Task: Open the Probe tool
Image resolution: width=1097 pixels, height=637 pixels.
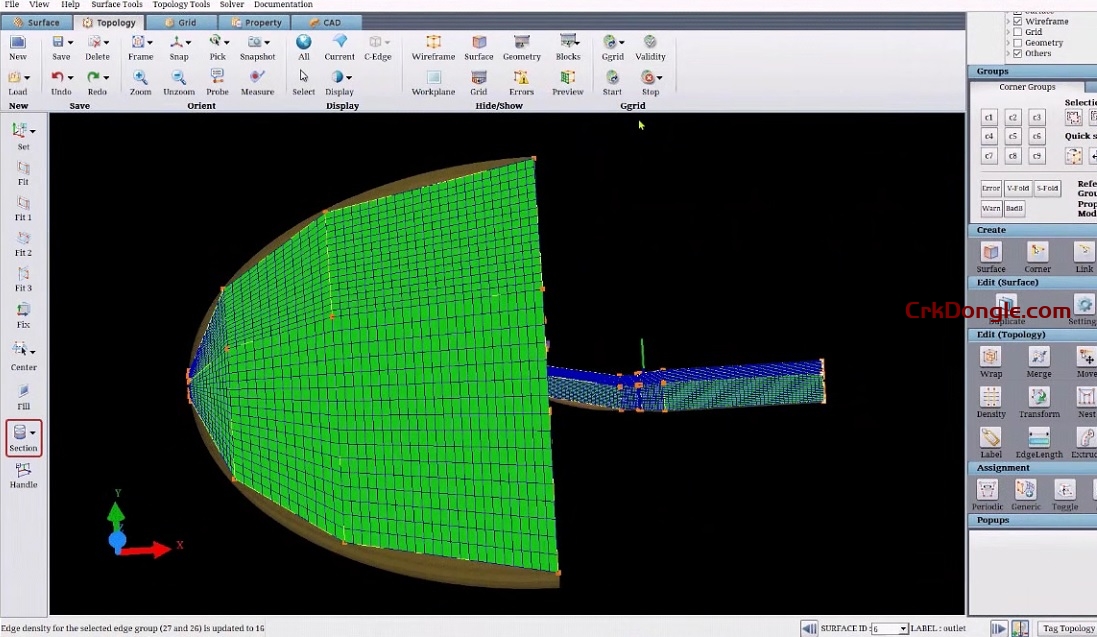Action: [217, 80]
